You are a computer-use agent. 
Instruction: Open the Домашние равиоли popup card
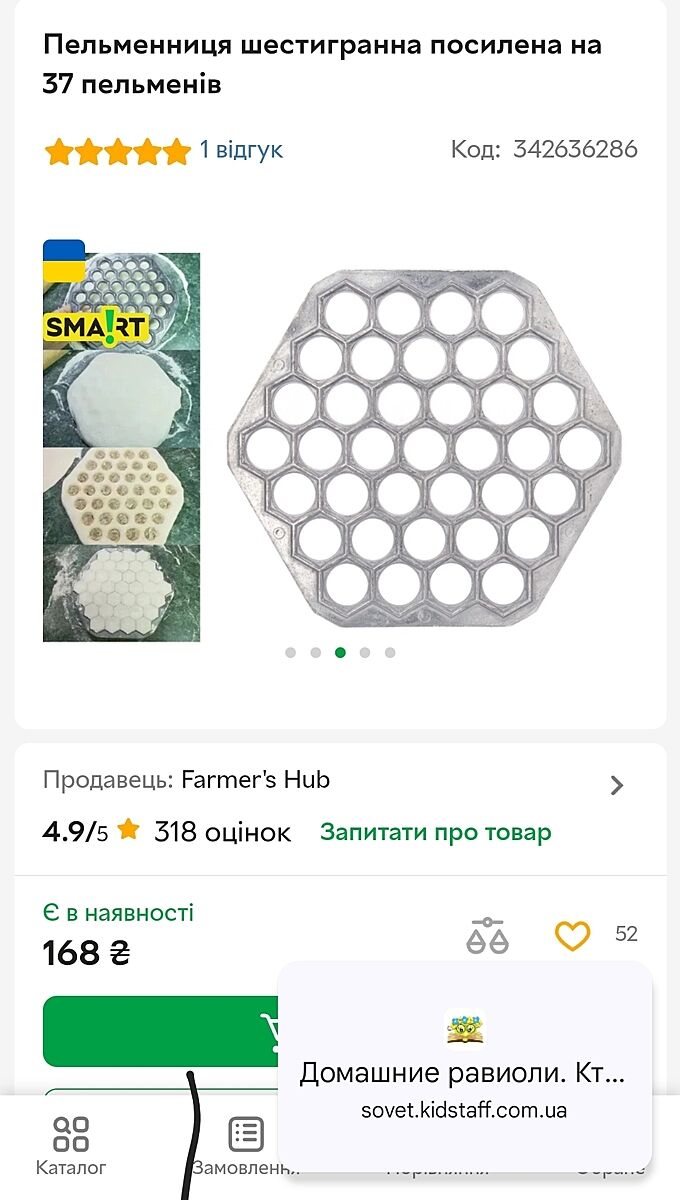[x=465, y=1066]
